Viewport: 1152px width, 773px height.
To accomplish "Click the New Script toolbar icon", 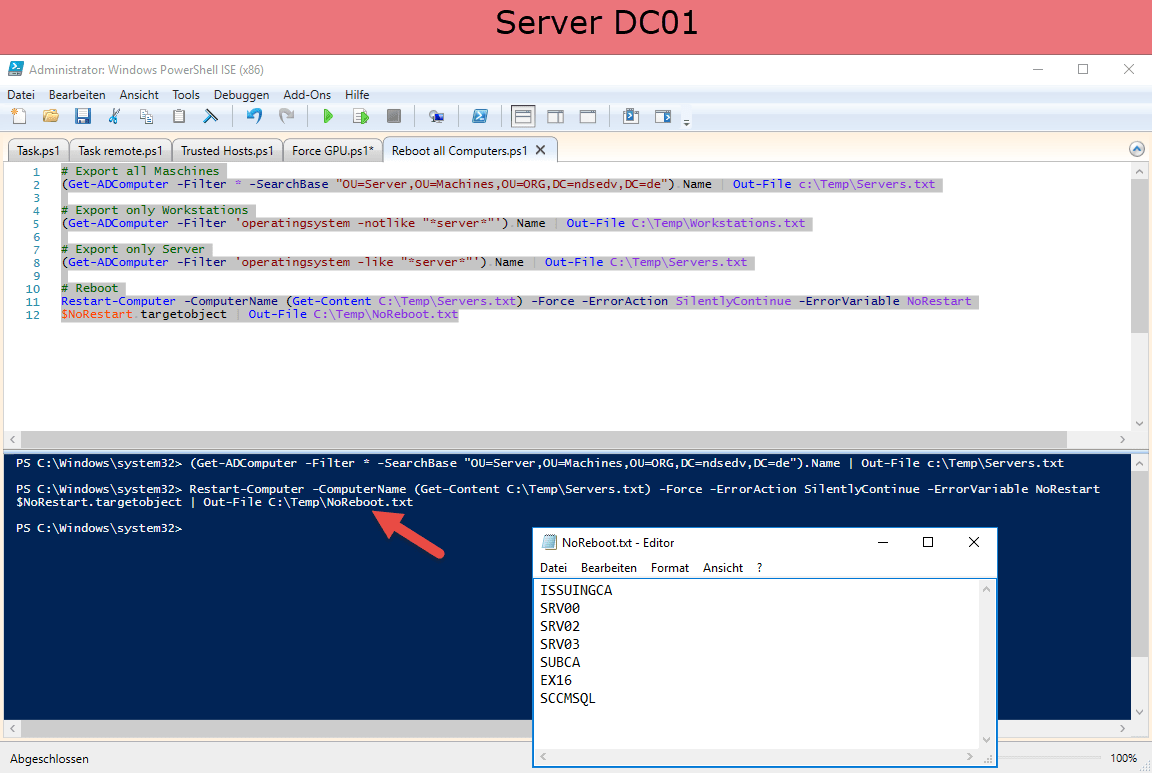I will 18,116.
